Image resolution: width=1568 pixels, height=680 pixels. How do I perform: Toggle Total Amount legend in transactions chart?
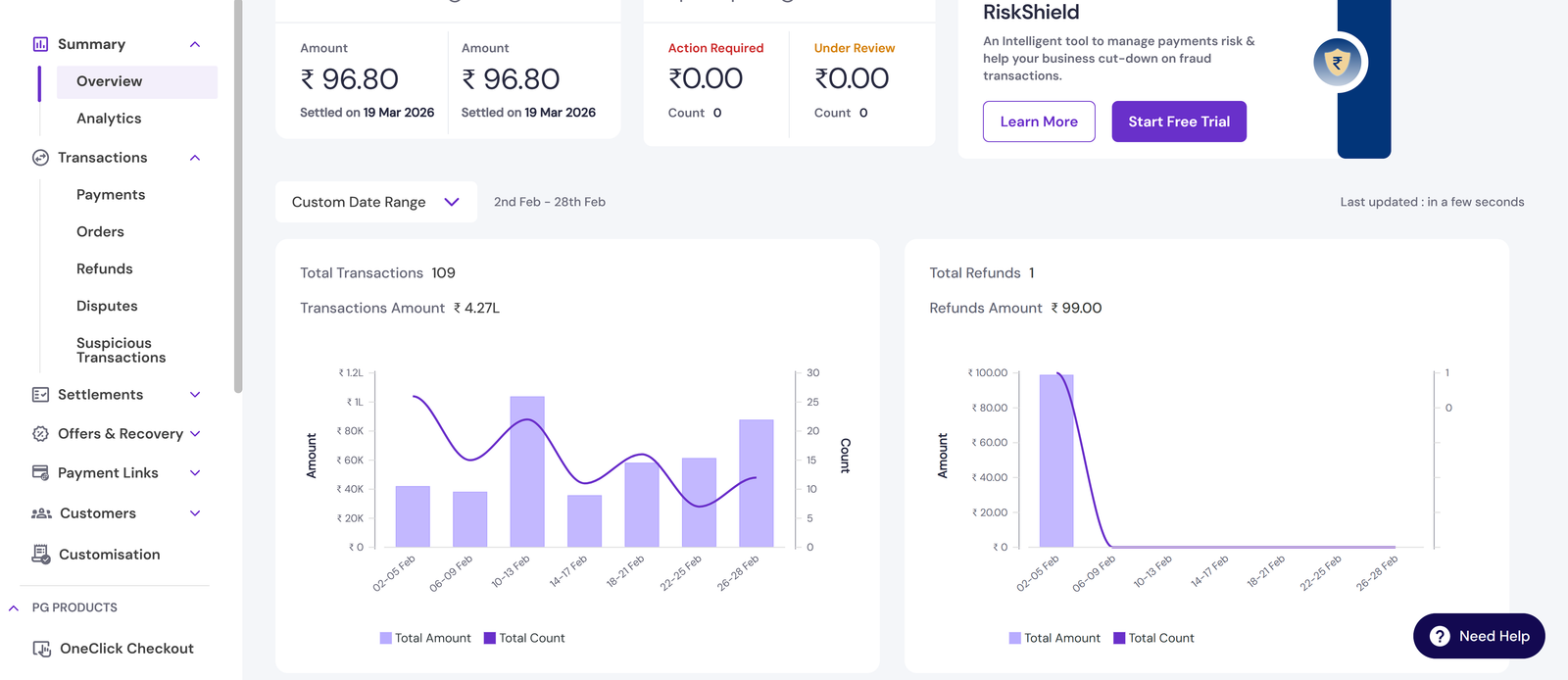pos(425,638)
